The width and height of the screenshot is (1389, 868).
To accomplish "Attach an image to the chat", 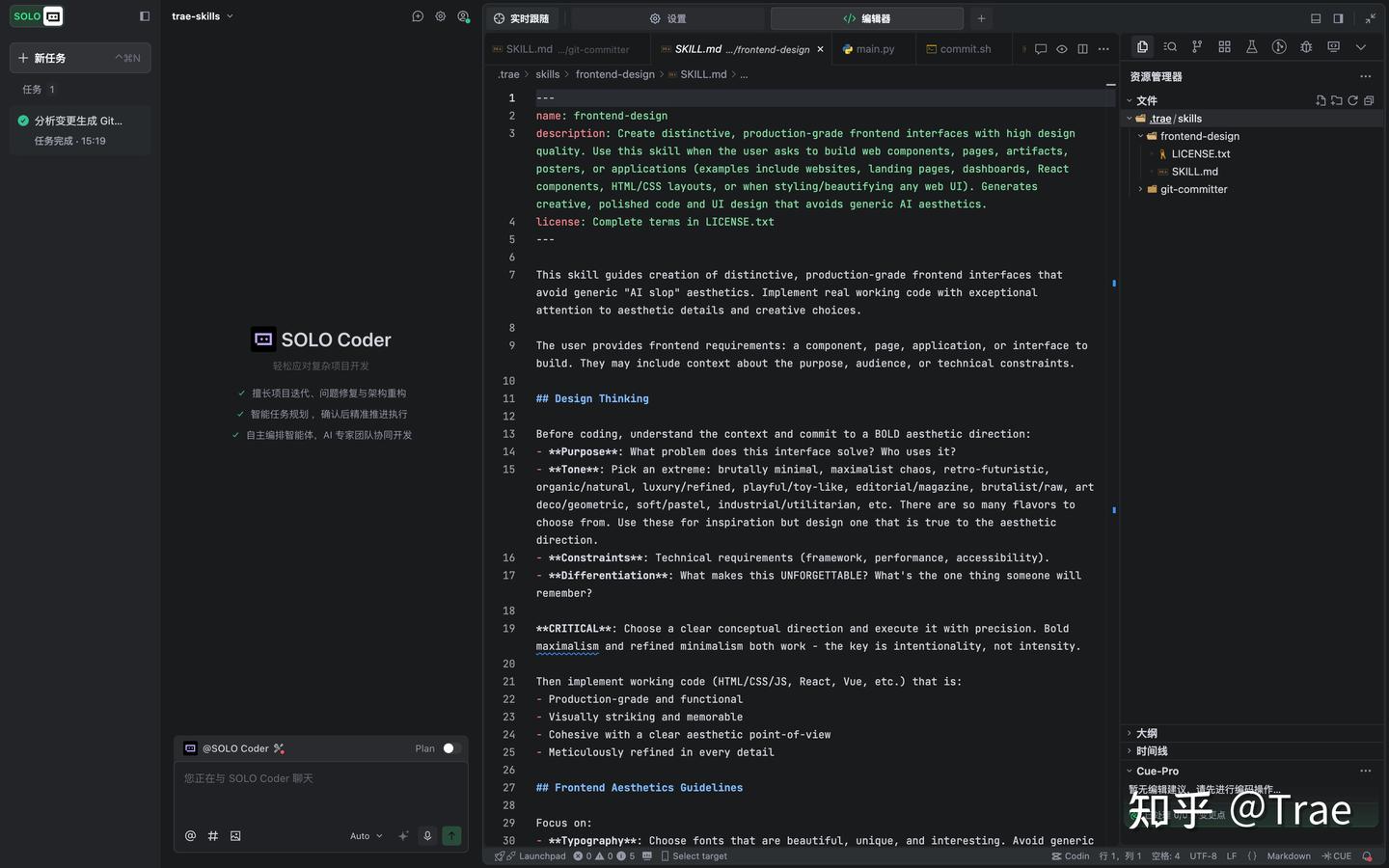I will pos(235,836).
